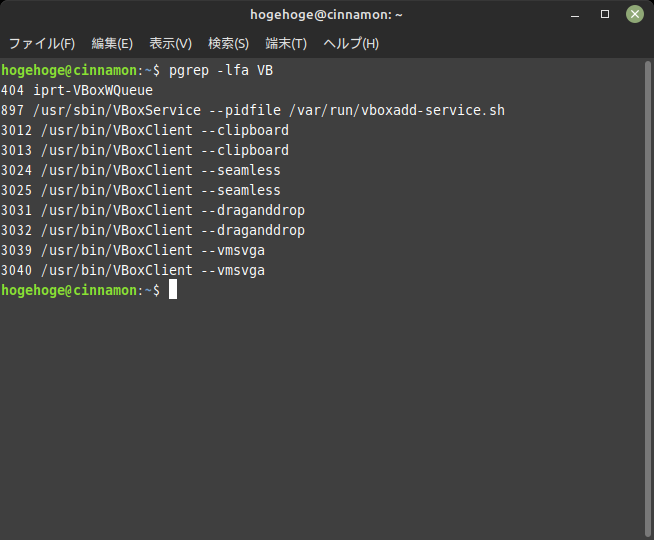
Task: Click the VBoxService --pidfile output line
Action: tap(253, 110)
